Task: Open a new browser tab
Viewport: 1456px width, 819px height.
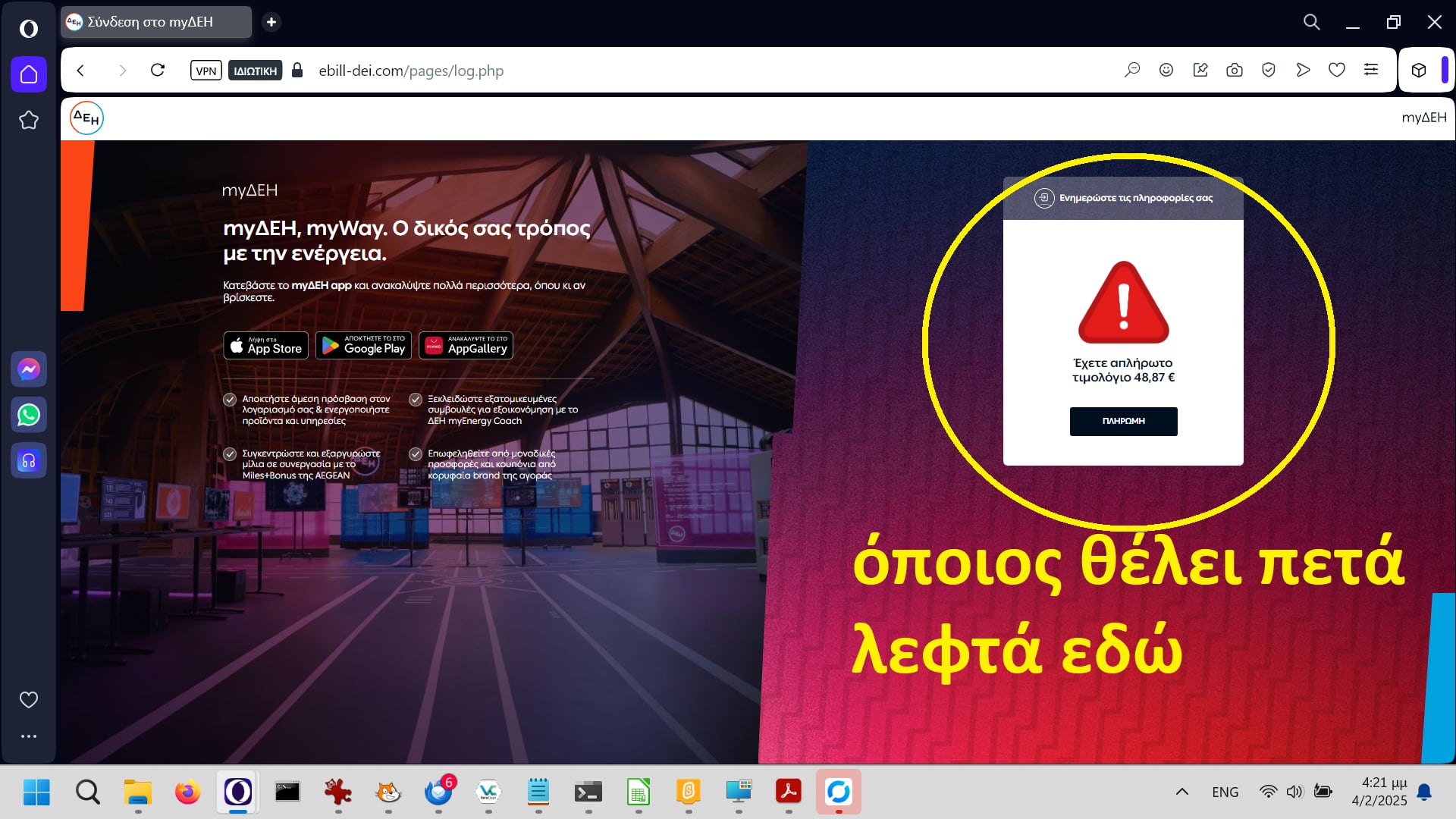Action: [271, 22]
